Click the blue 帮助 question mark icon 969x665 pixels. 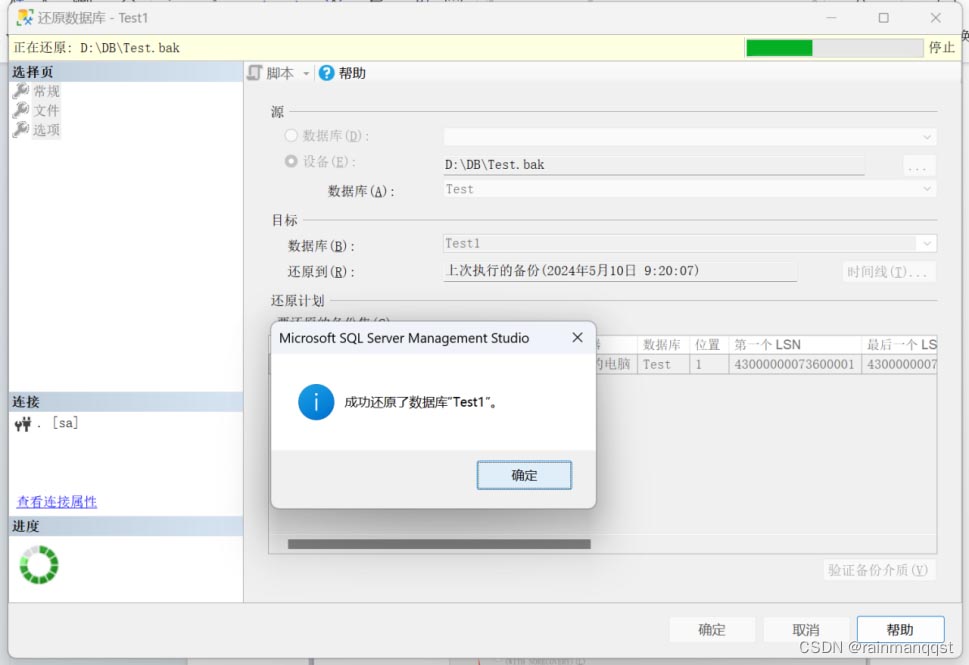pyautogui.click(x=326, y=73)
